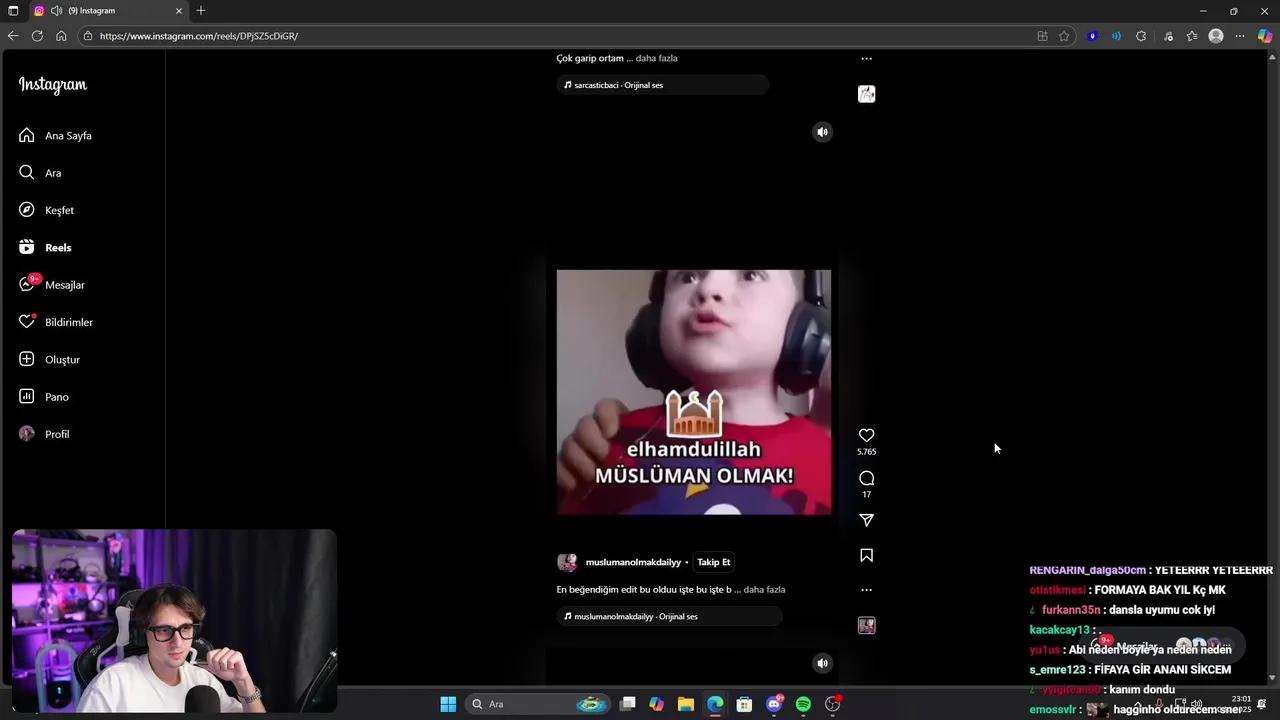
Task: Select Reels in the sidebar
Action: tap(45, 247)
